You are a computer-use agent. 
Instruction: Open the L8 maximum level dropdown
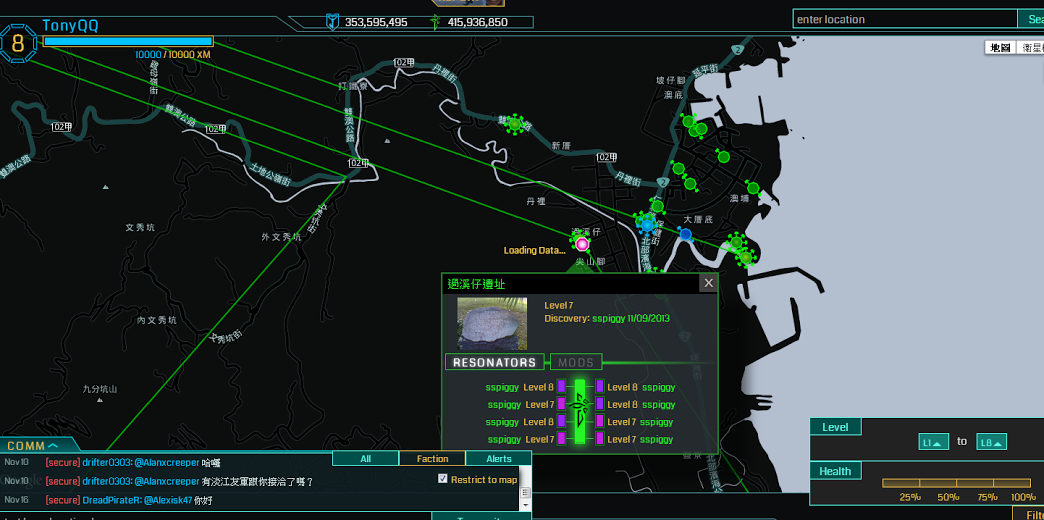pyautogui.click(x=991, y=442)
